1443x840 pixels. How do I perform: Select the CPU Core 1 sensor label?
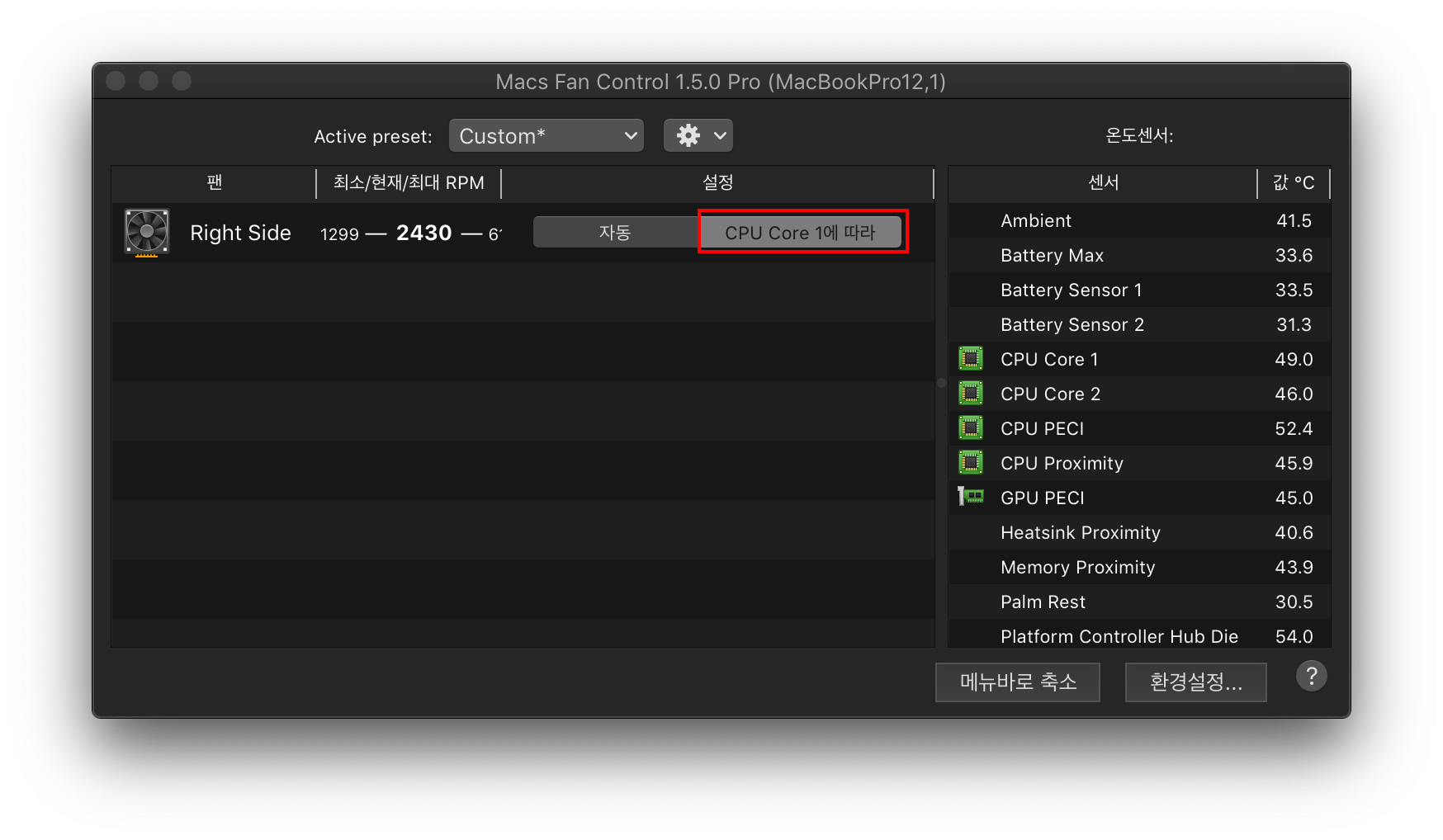pos(1049,359)
